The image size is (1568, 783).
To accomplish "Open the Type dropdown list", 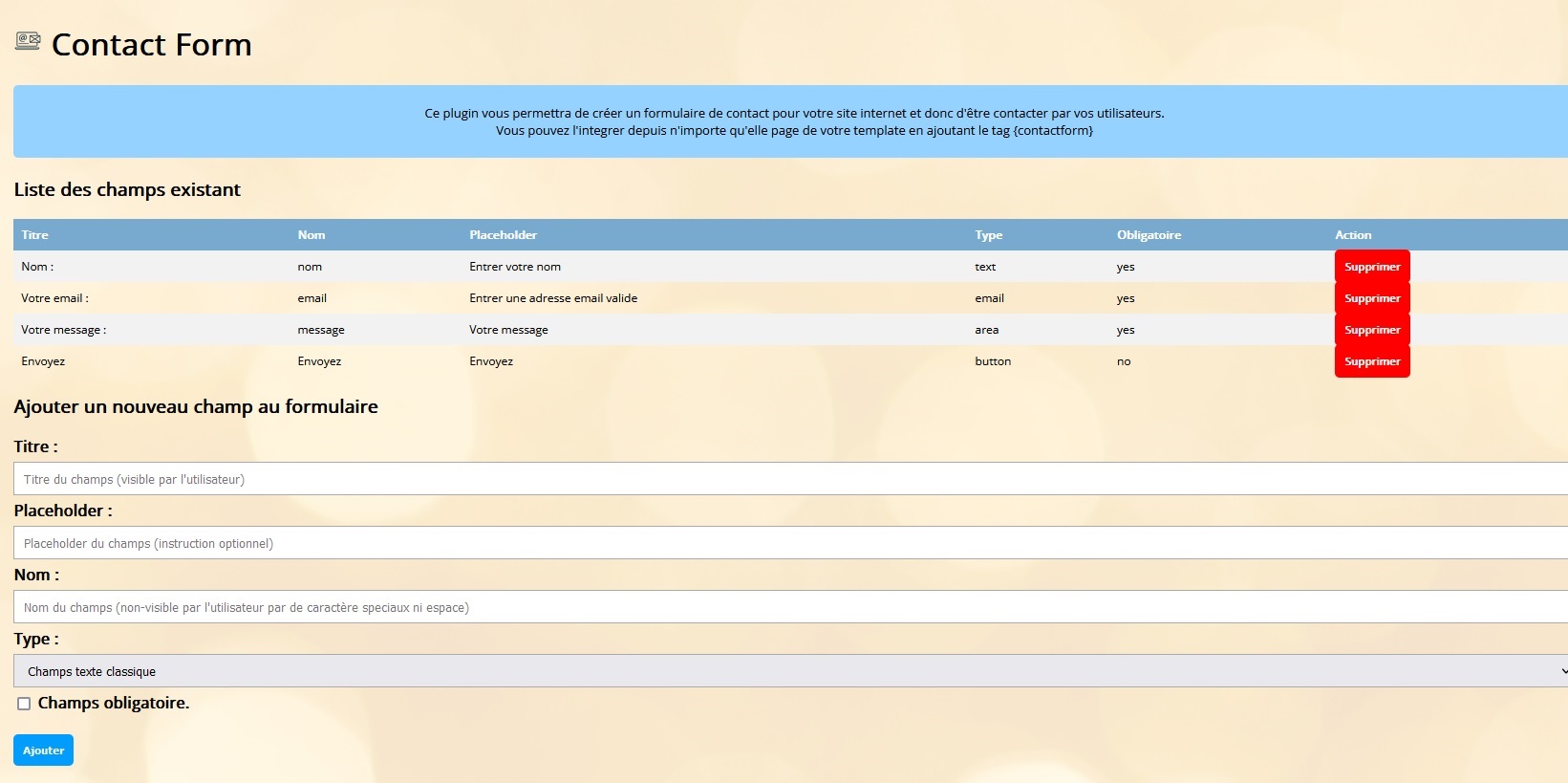I will pyautogui.click(x=790, y=671).
